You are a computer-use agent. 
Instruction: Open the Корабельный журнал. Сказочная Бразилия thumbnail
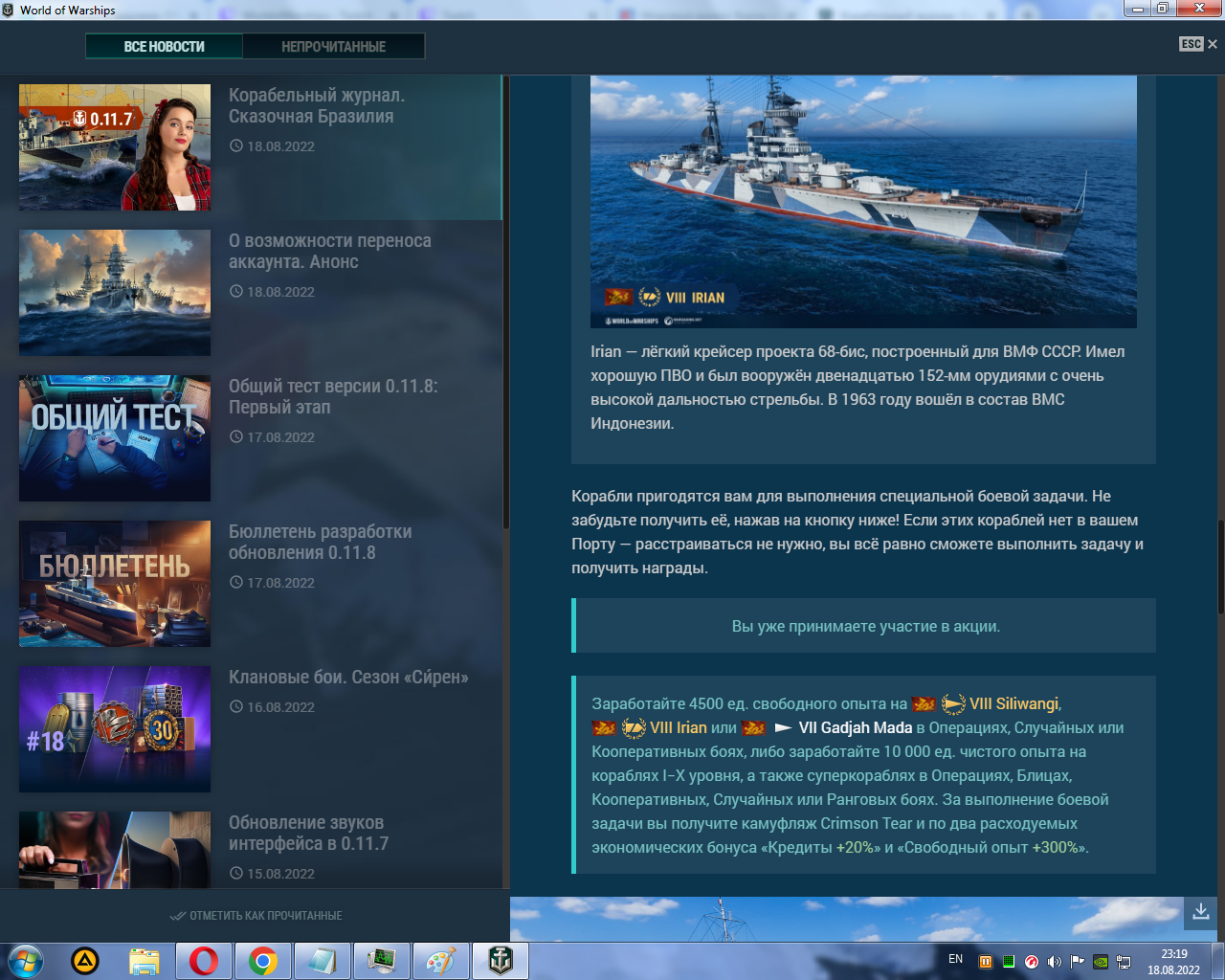(x=115, y=147)
